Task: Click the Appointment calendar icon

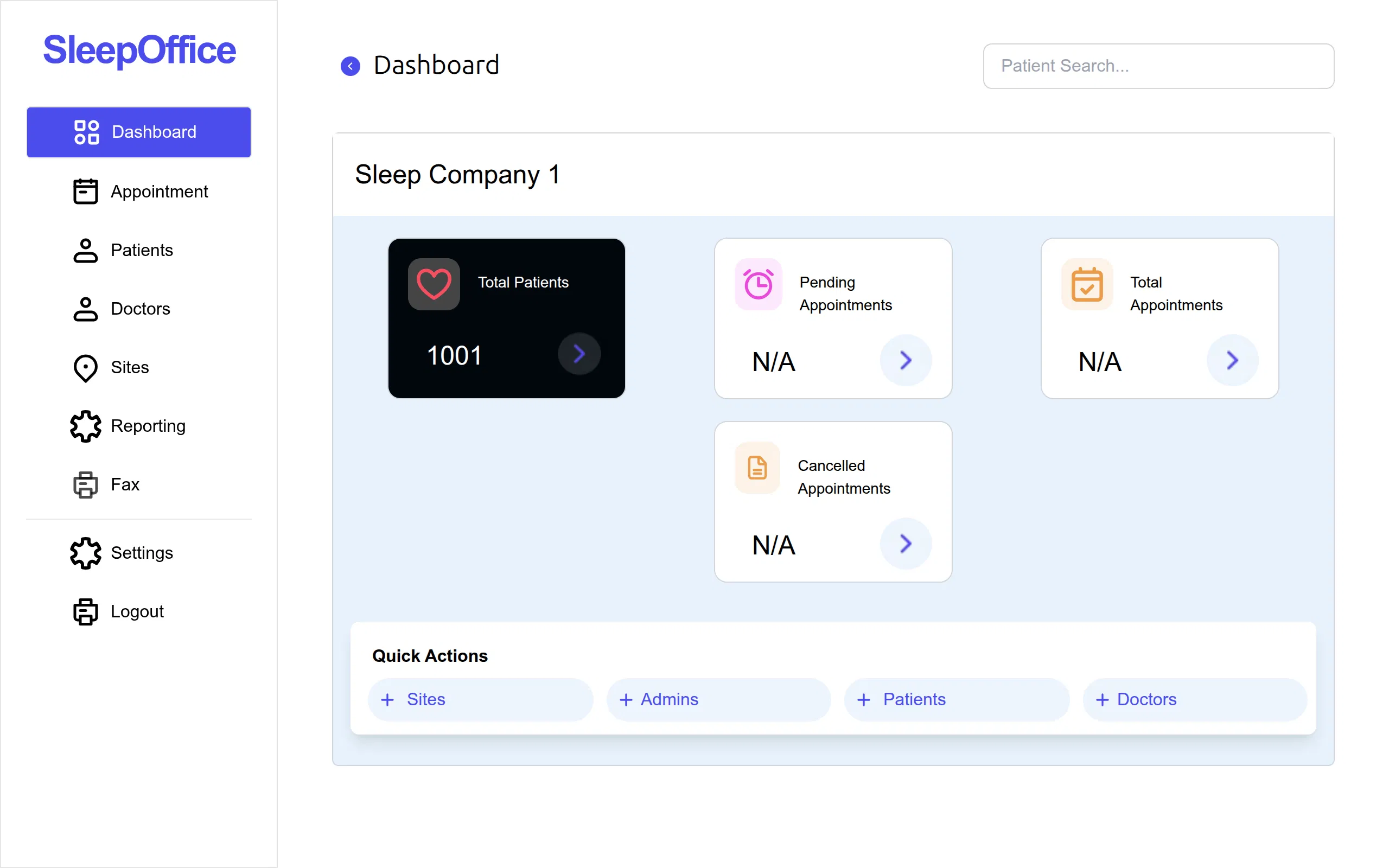Action: click(86, 191)
